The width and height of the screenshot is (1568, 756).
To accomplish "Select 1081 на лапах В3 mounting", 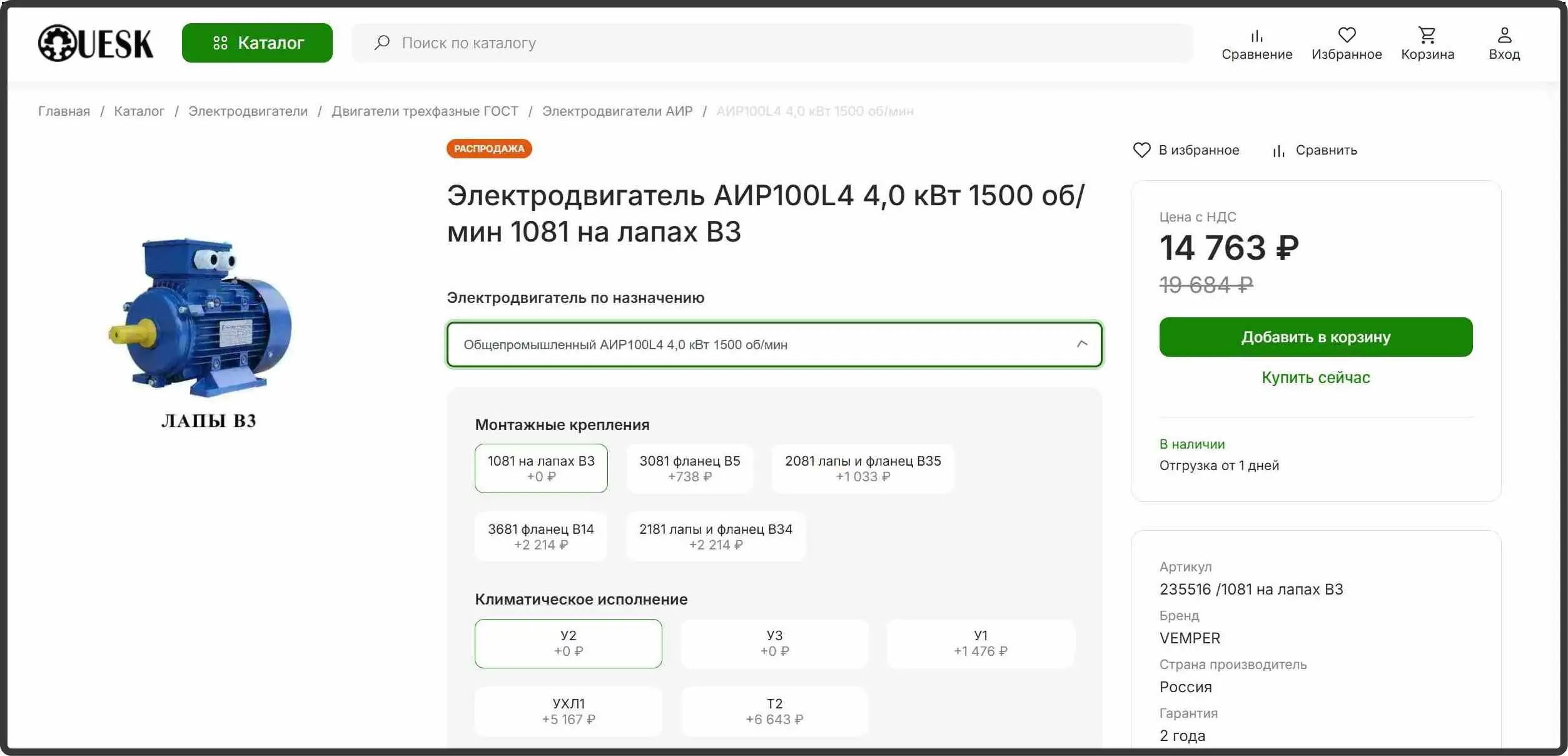I will [x=541, y=468].
